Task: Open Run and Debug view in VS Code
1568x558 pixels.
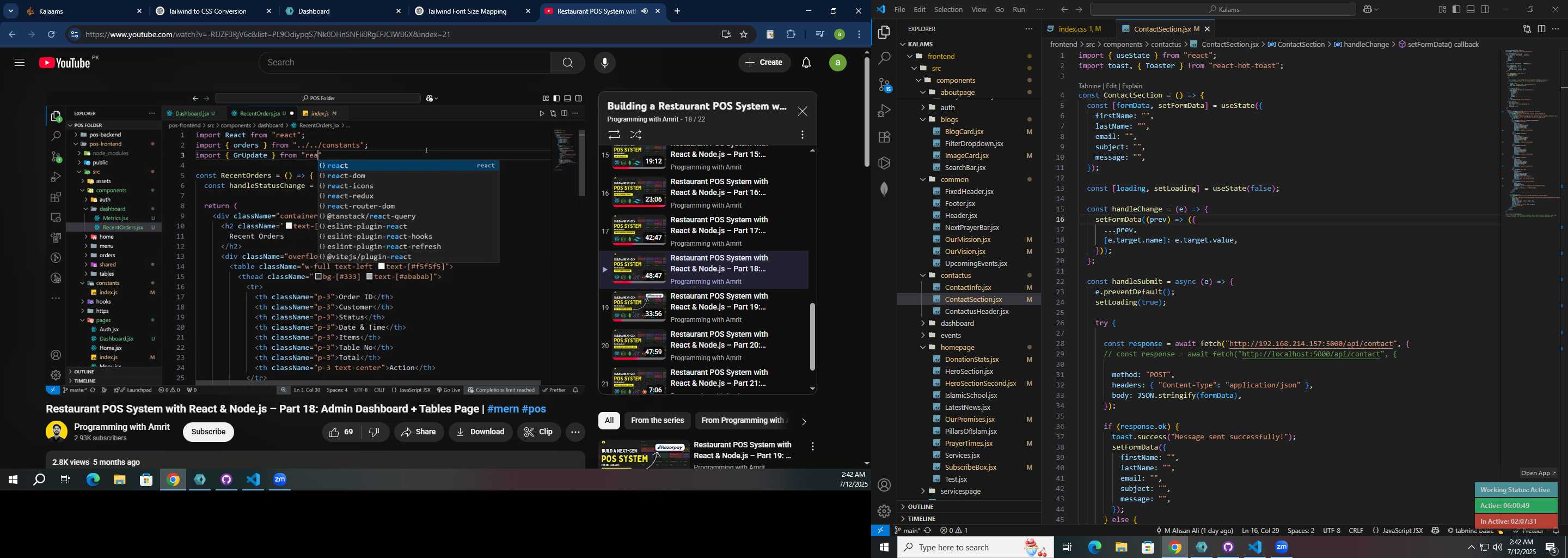Action: point(884,111)
